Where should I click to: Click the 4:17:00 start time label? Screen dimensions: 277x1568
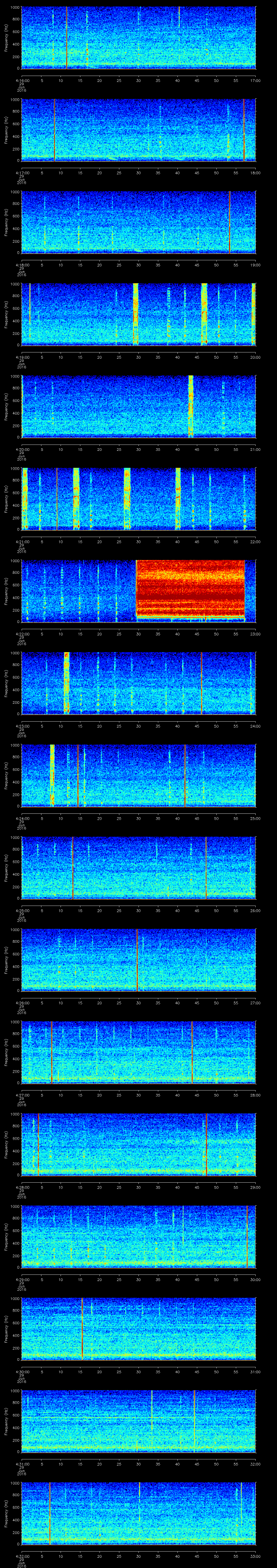tap(22, 173)
